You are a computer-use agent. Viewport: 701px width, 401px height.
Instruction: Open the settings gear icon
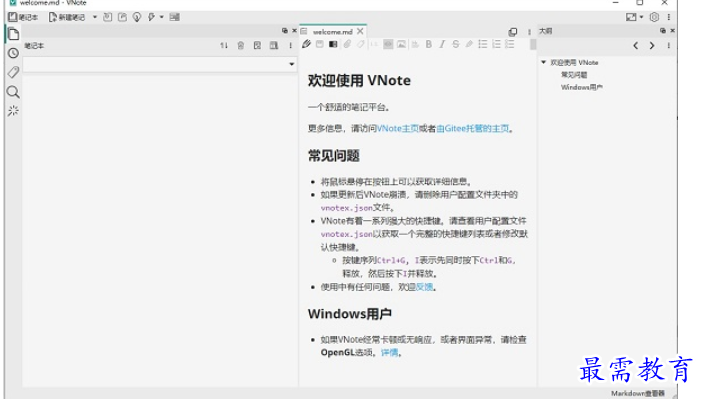click(654, 17)
